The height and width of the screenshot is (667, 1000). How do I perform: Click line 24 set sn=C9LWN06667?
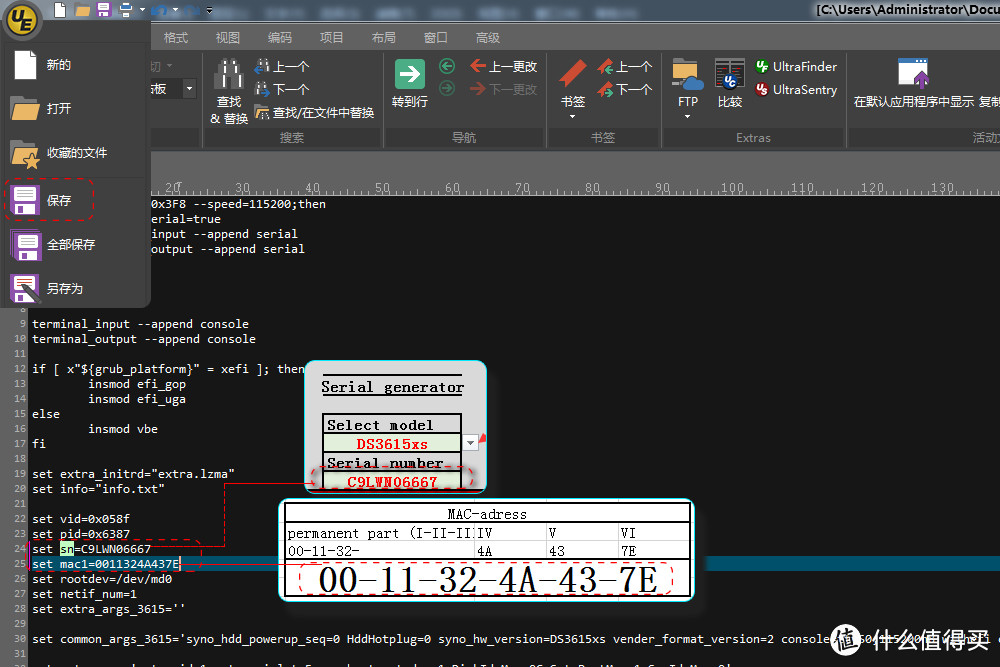tap(92, 549)
